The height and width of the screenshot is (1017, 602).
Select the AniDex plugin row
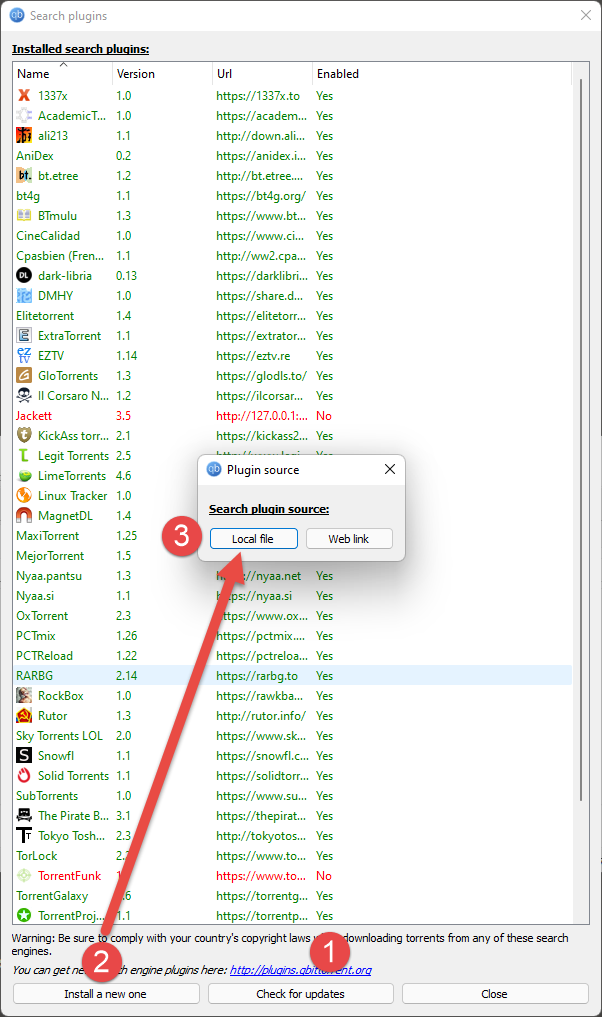pyautogui.click(x=292, y=156)
